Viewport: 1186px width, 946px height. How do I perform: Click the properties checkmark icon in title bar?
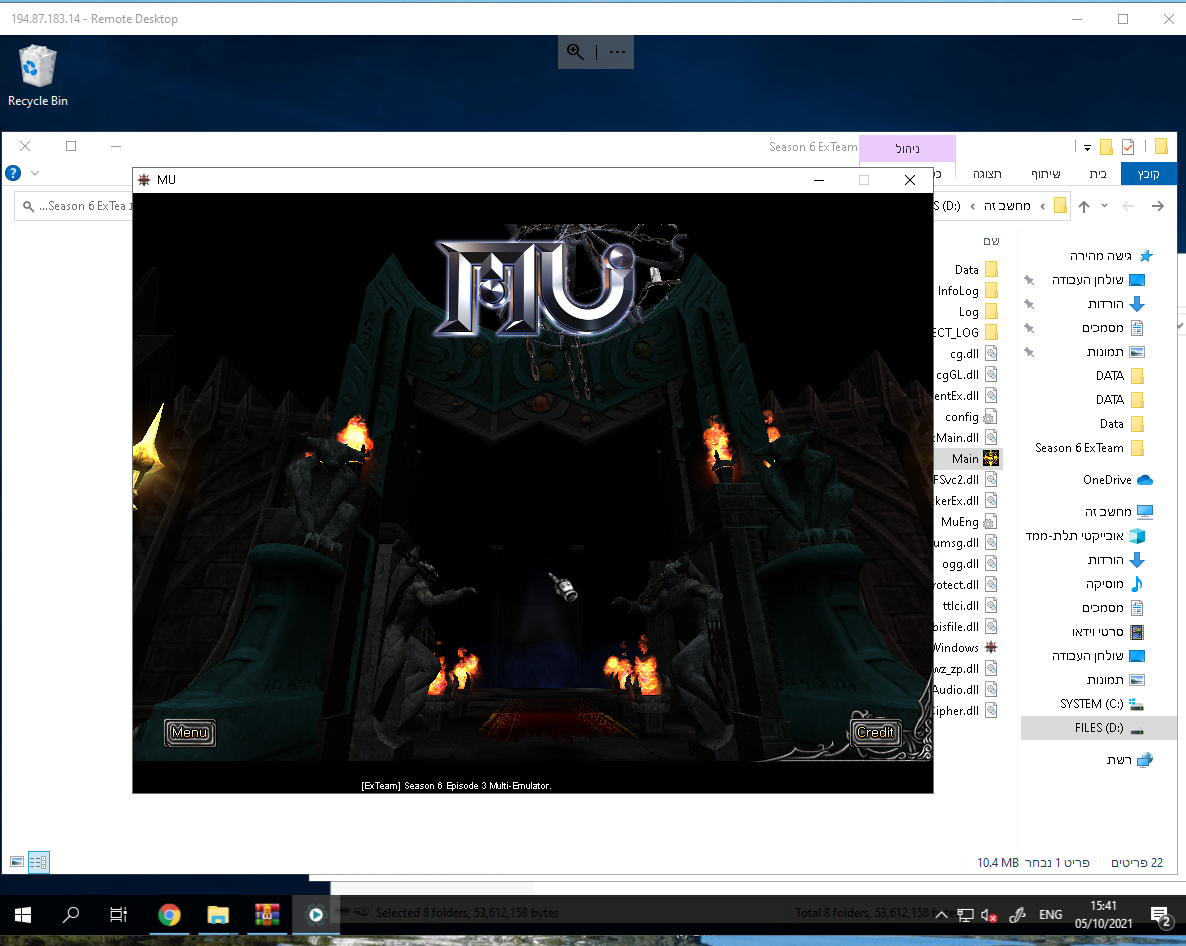[x=1128, y=147]
